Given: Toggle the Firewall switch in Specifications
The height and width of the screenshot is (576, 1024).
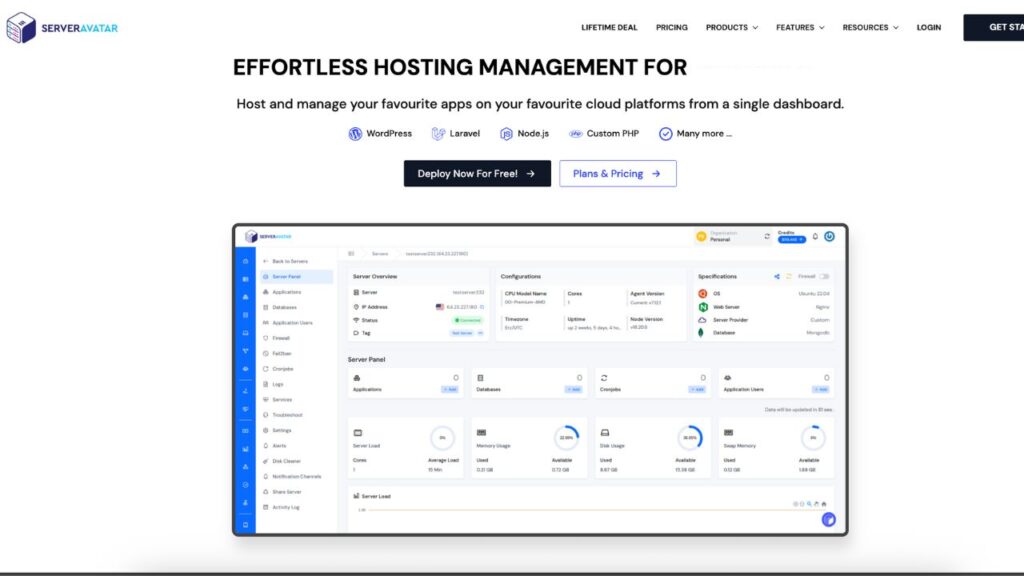Looking at the screenshot, I should pyautogui.click(x=824, y=276).
